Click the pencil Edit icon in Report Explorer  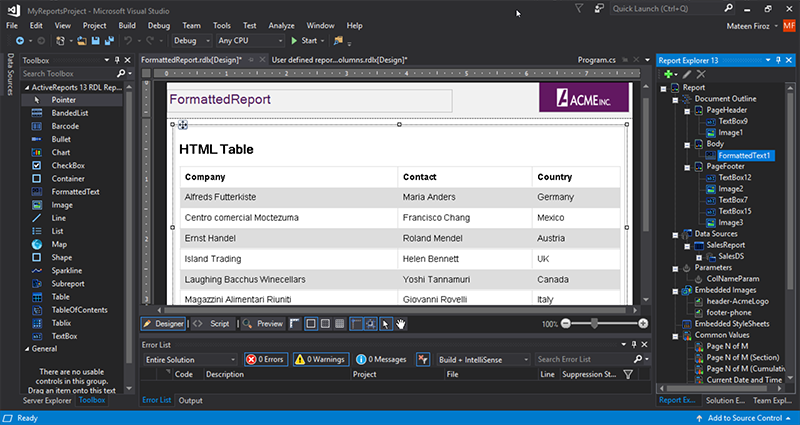[x=687, y=74]
